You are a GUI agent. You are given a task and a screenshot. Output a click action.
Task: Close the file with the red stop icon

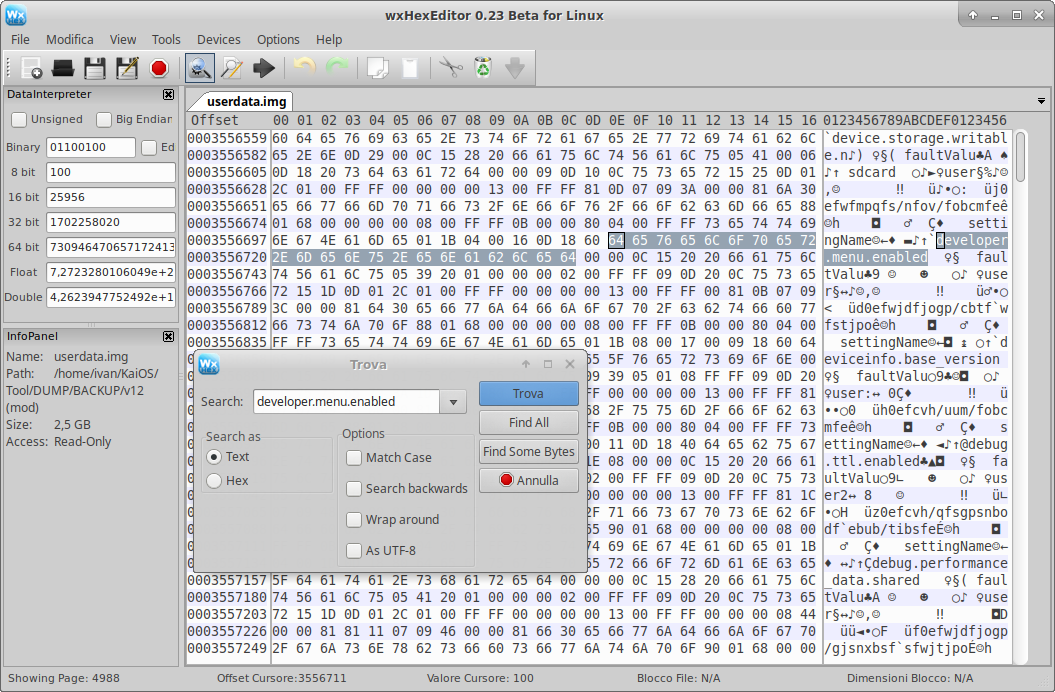(159, 68)
